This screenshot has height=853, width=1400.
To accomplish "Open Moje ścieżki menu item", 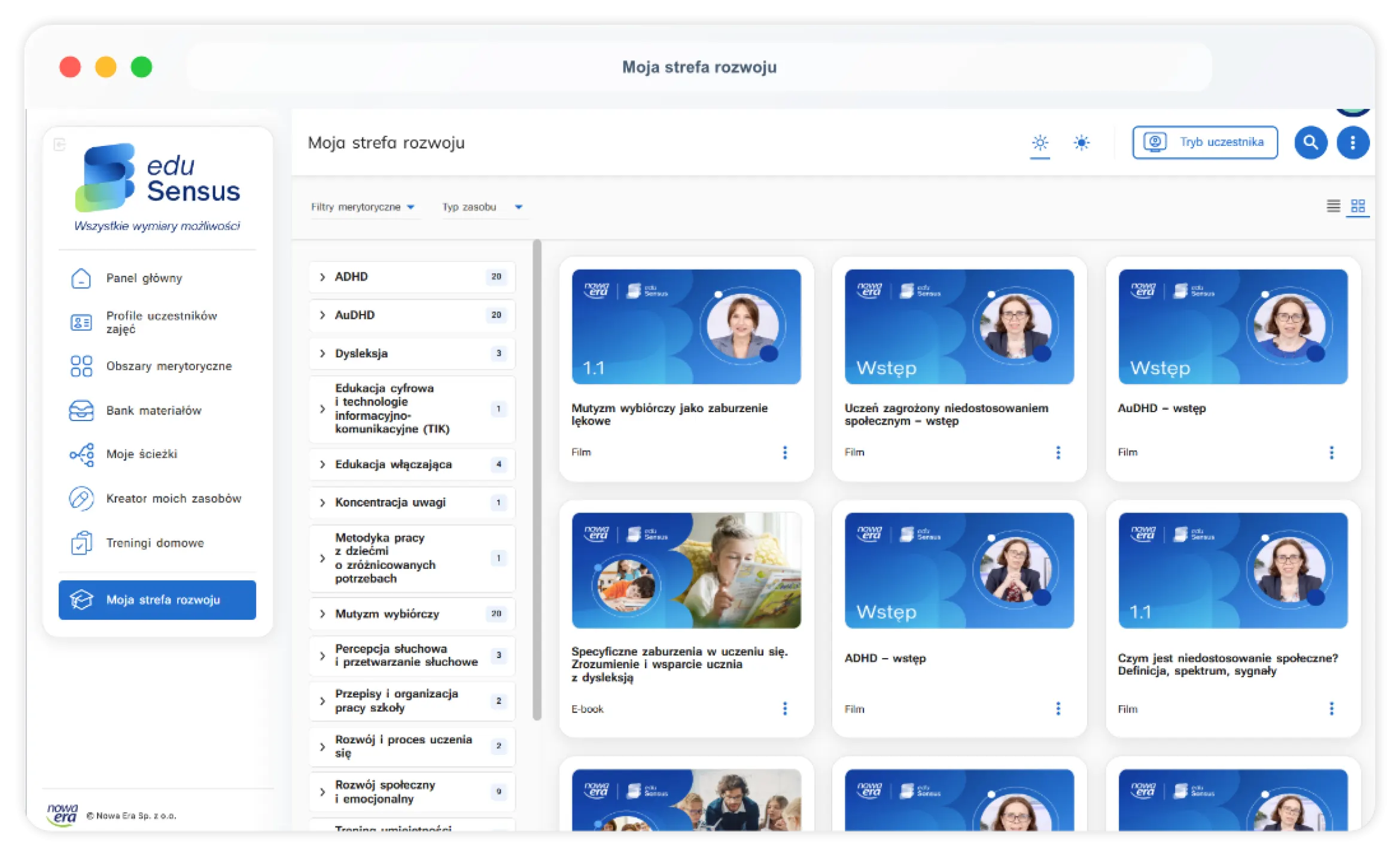I will [x=142, y=455].
